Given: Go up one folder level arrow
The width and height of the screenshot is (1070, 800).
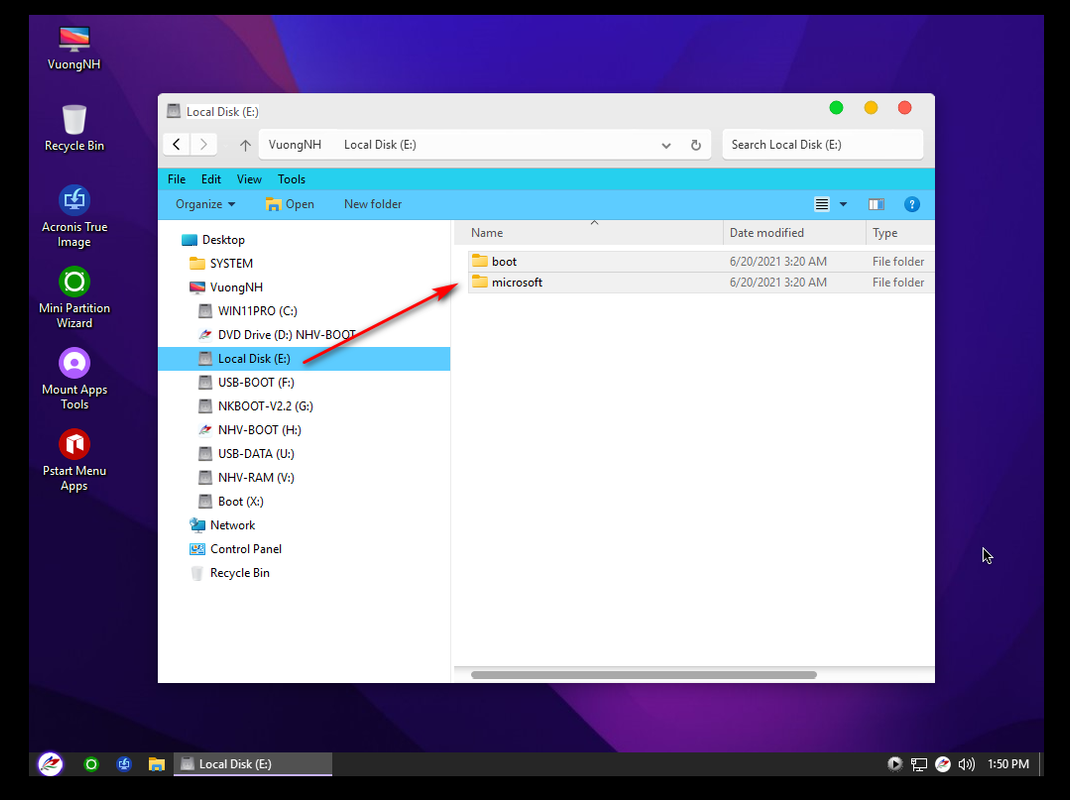Looking at the screenshot, I should click(245, 145).
